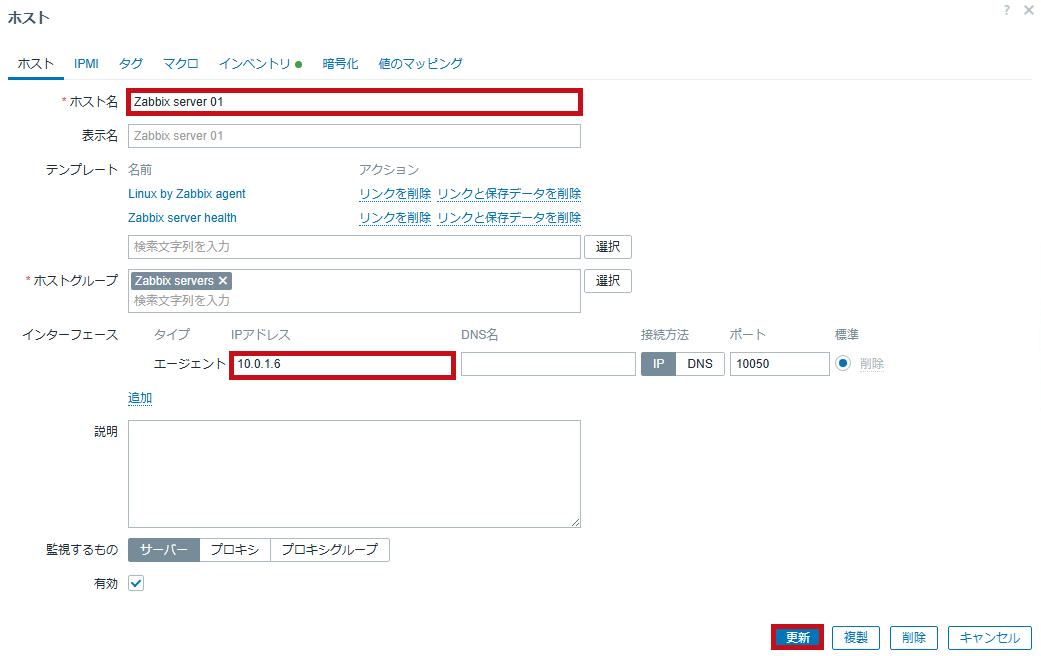This screenshot has height=656, width=1041.
Task: Select IP connection method
Action: click(x=658, y=364)
